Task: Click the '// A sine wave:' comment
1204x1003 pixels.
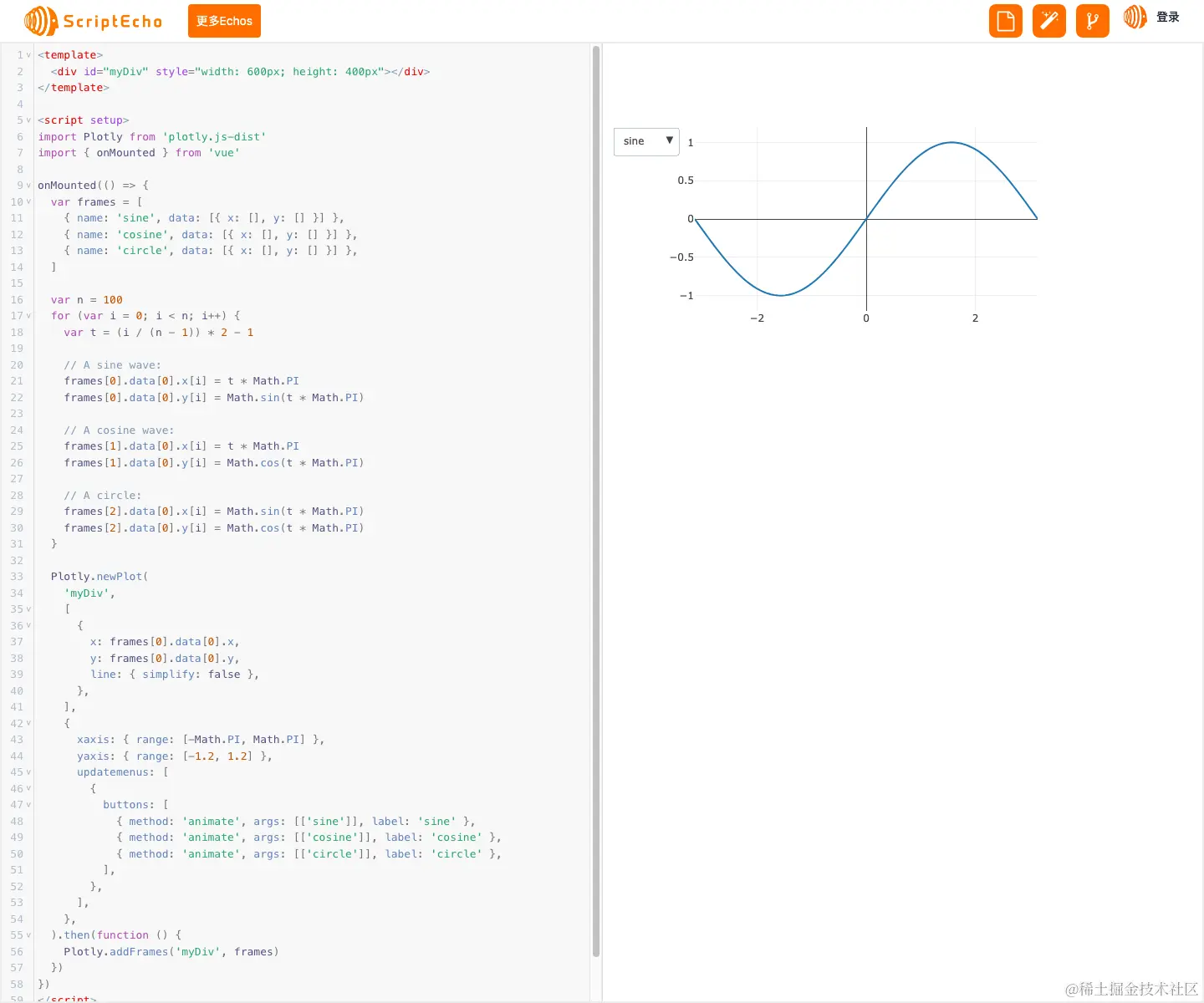Action: coord(113,365)
